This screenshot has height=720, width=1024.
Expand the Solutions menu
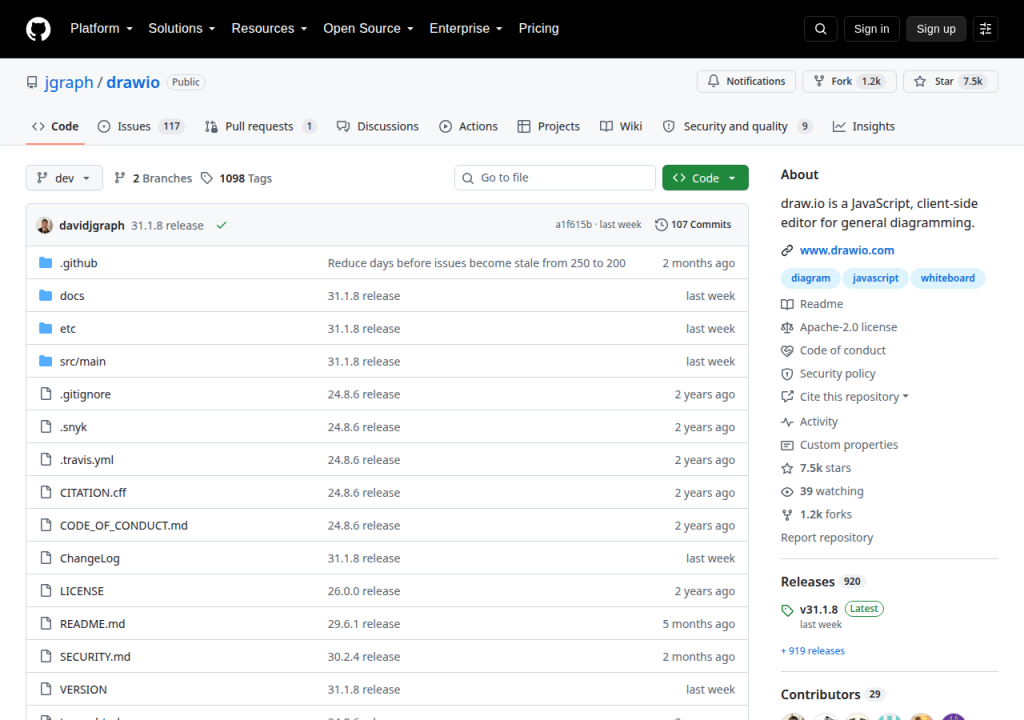(x=182, y=28)
